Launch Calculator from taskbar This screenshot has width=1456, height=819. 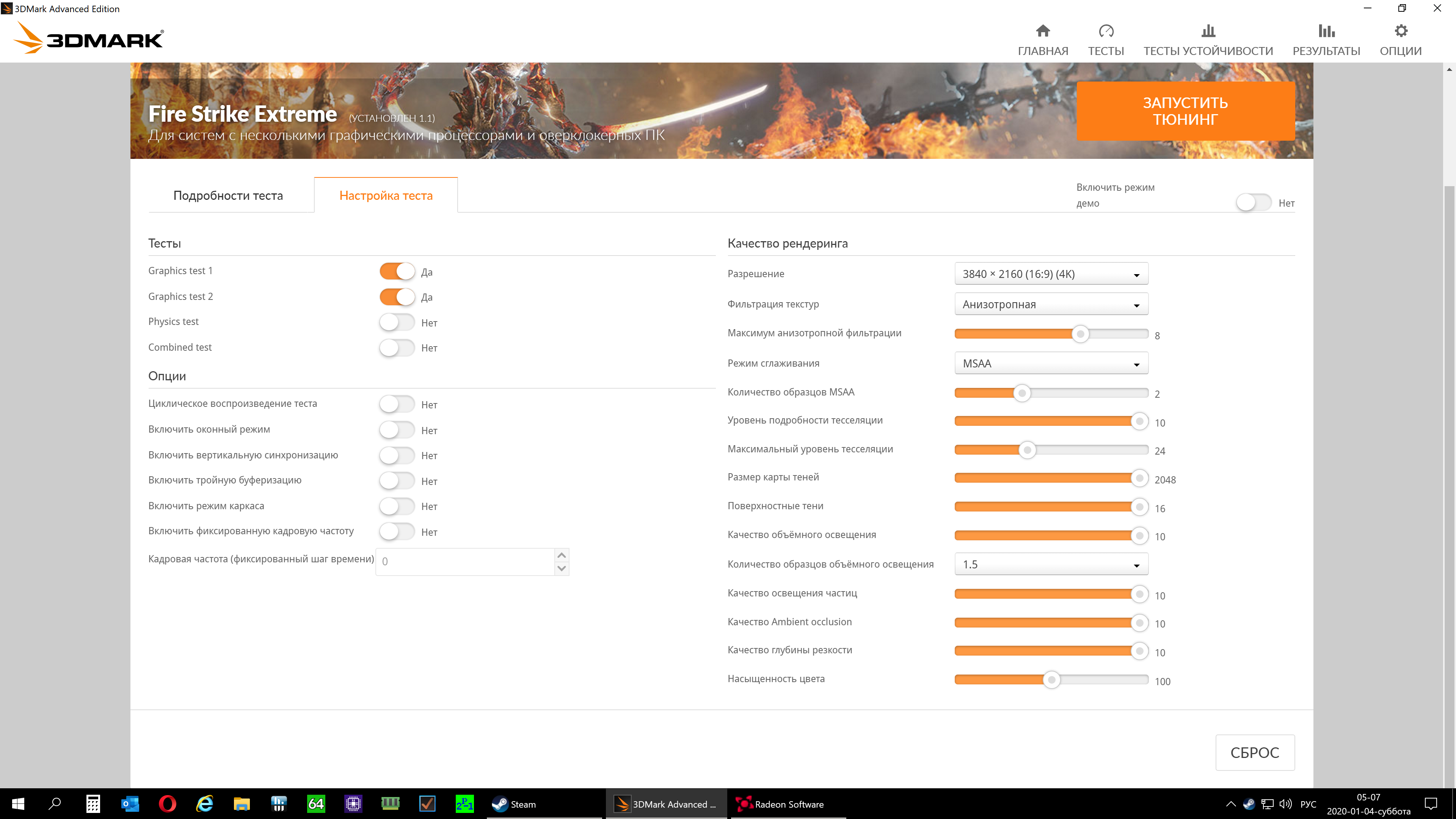[93, 804]
